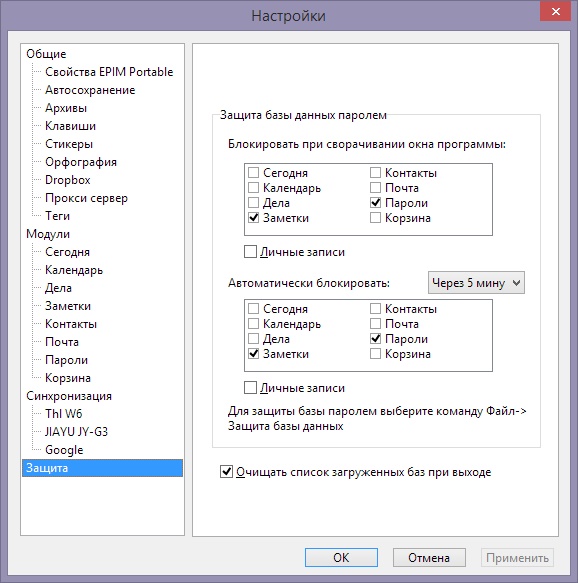Open Google sync settings item

coord(64,450)
